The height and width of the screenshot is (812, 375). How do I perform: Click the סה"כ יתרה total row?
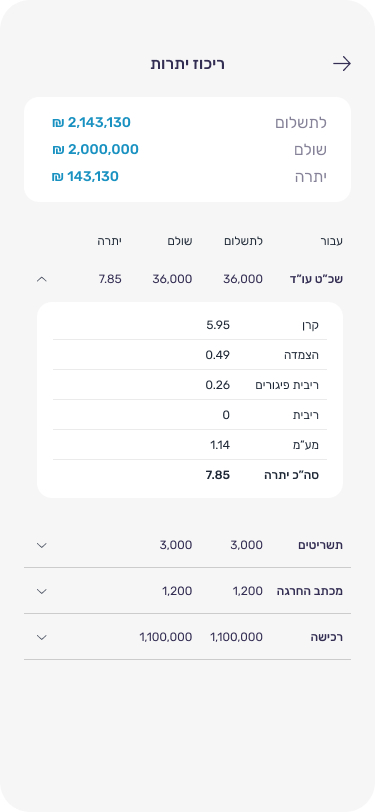click(x=190, y=475)
